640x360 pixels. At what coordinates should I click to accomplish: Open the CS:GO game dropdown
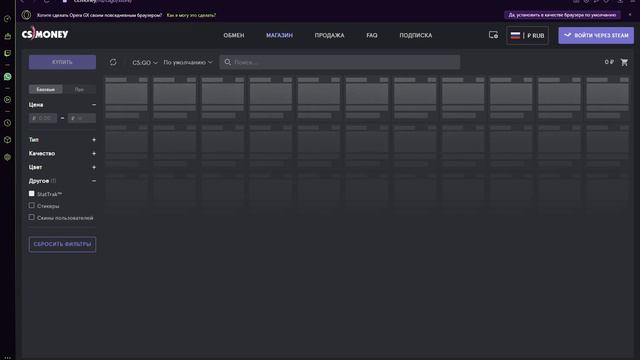[144, 62]
